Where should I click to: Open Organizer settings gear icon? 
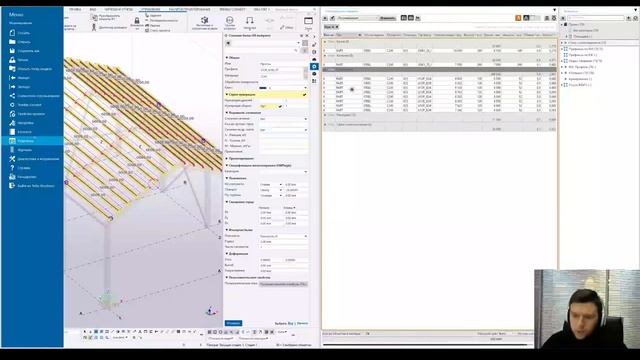tap(554, 18)
